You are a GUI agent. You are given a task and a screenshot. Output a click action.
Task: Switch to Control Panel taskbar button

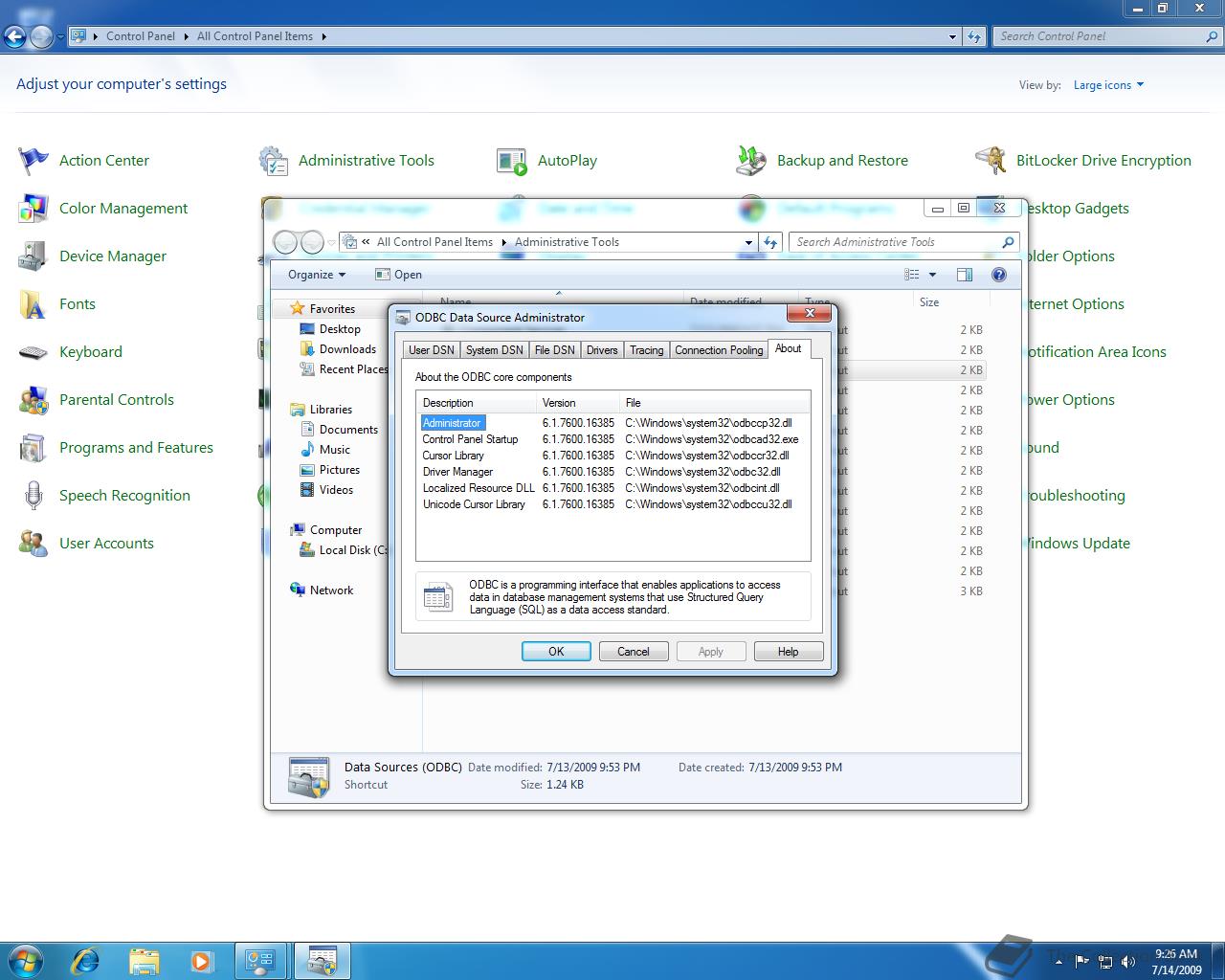260,960
